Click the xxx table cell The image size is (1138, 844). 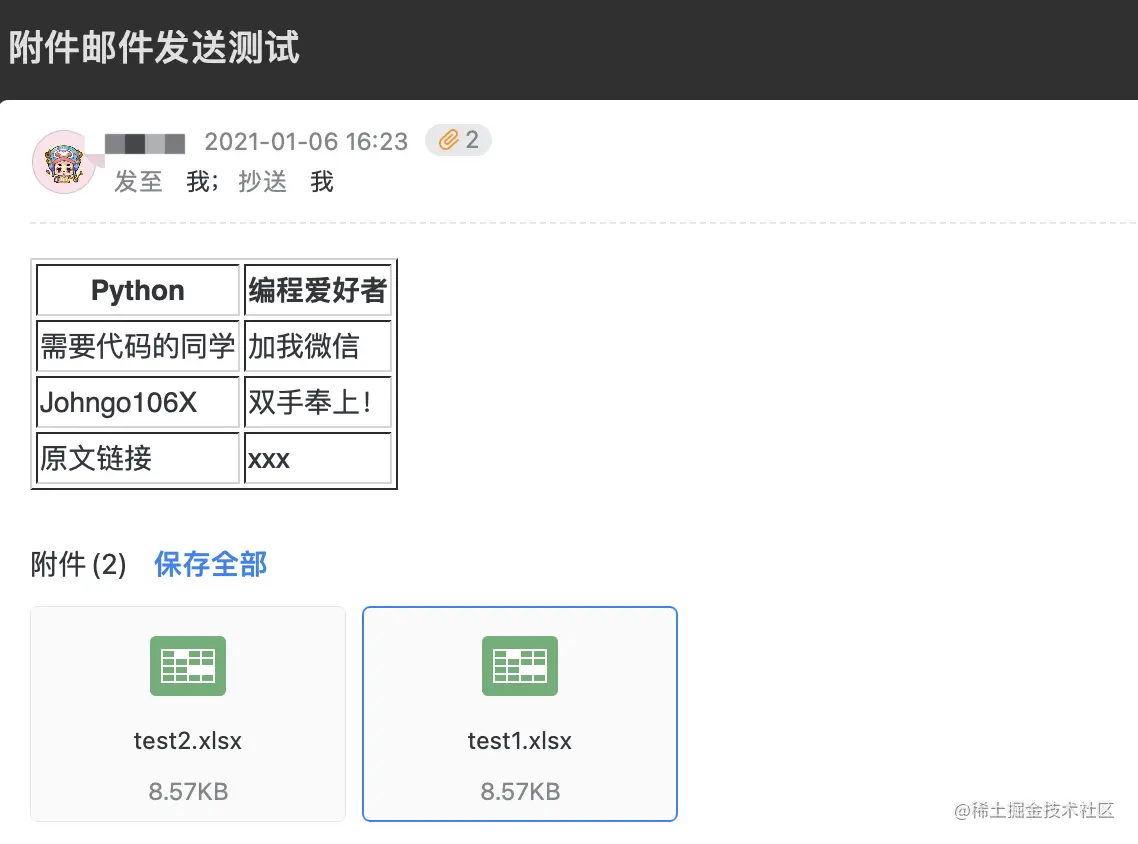[318, 458]
